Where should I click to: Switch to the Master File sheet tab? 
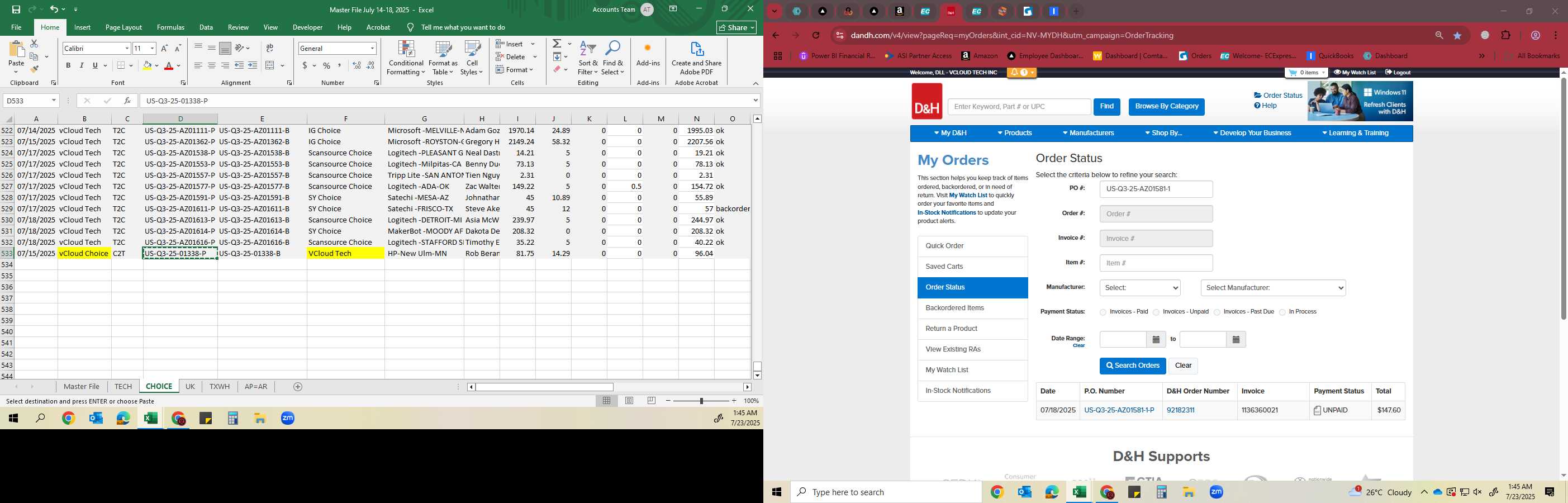(82, 387)
